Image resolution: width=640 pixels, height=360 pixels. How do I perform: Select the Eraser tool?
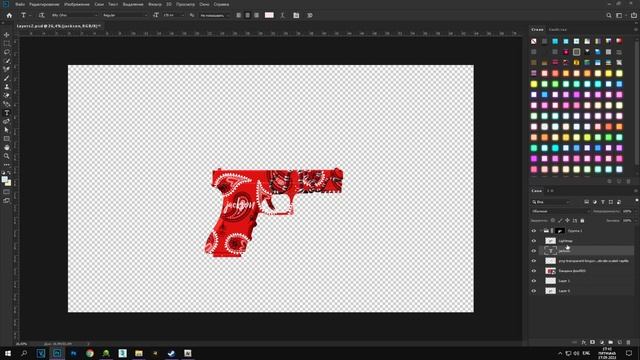(7, 95)
